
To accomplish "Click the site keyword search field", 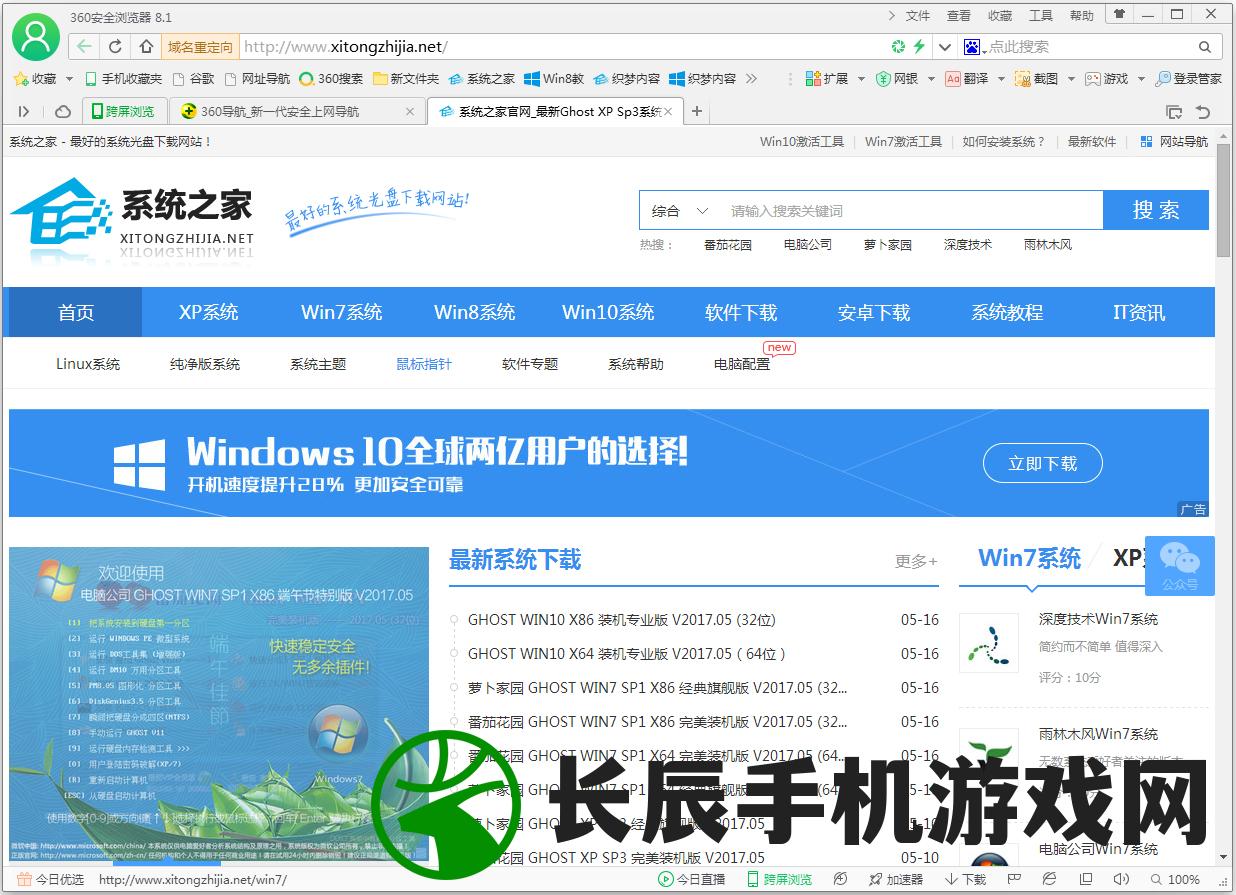I will [910, 211].
